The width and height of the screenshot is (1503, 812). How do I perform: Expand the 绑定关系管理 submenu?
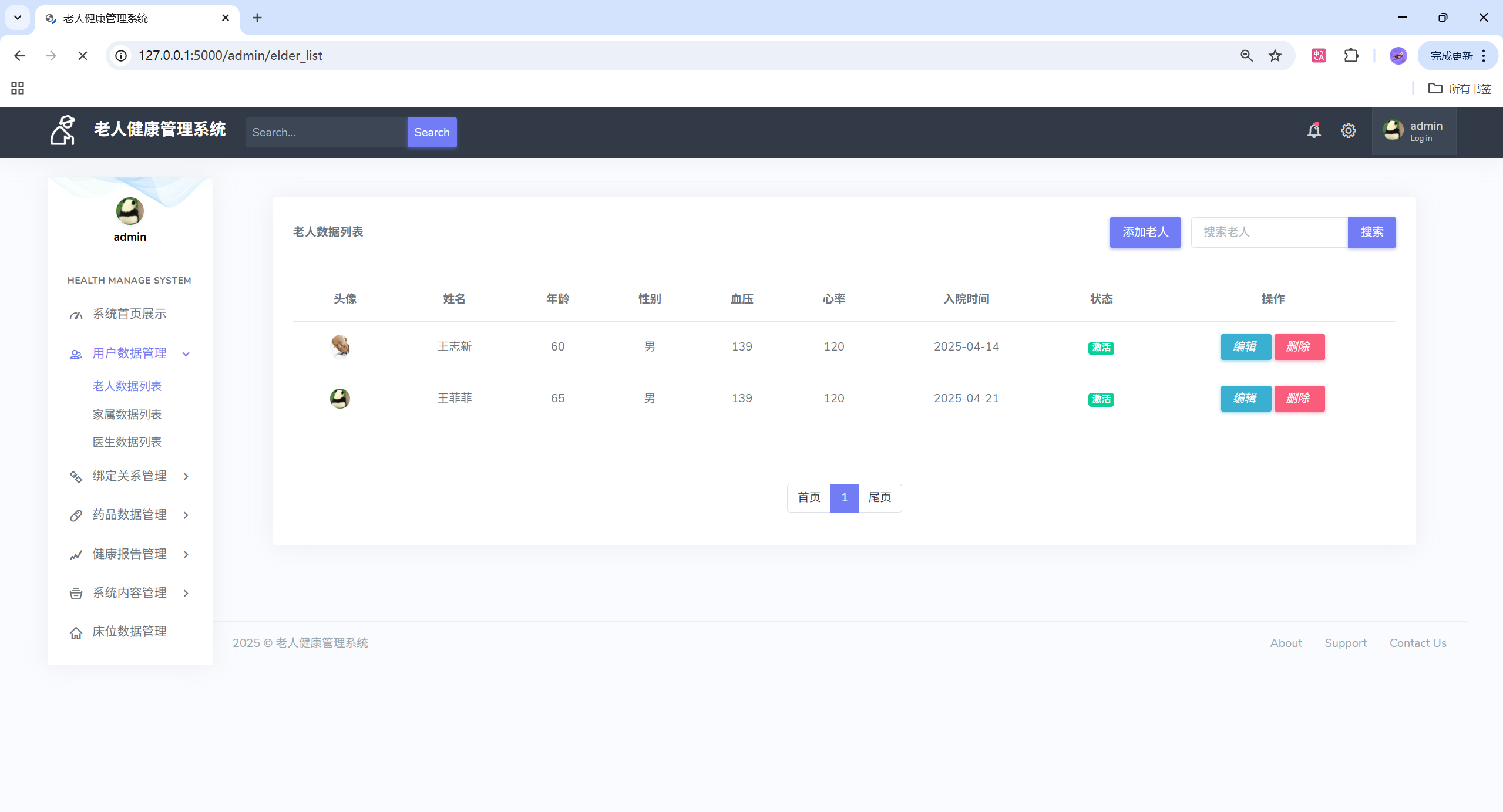tap(186, 476)
